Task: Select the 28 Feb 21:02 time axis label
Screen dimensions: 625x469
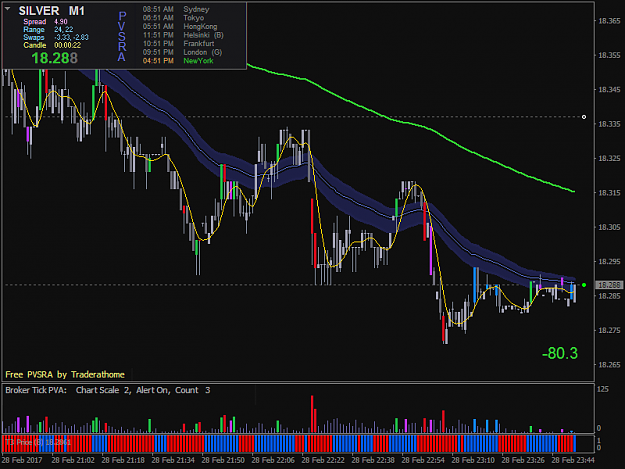Action: [73, 460]
